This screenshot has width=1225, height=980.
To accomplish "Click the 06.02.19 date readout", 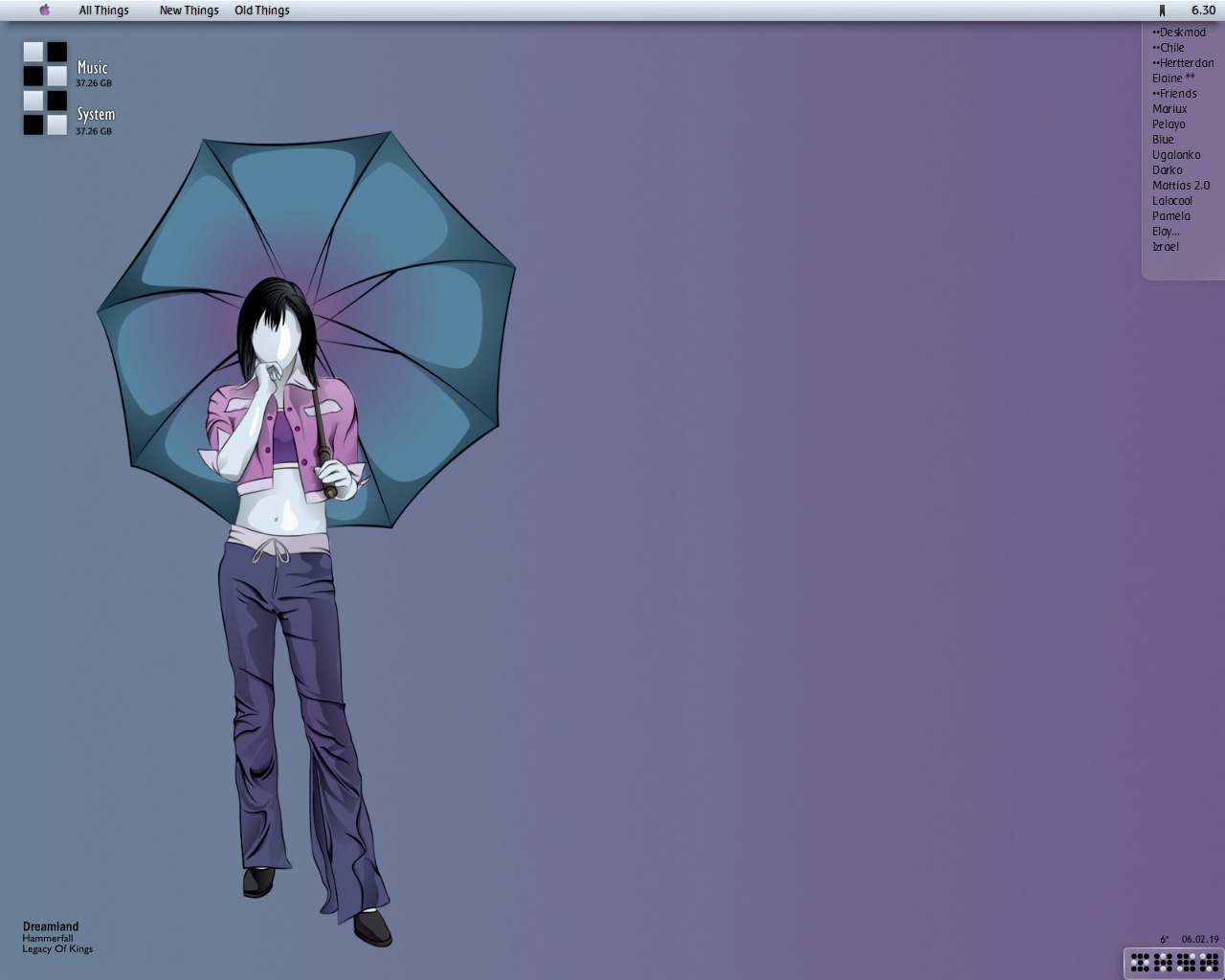I will 1200,940.
